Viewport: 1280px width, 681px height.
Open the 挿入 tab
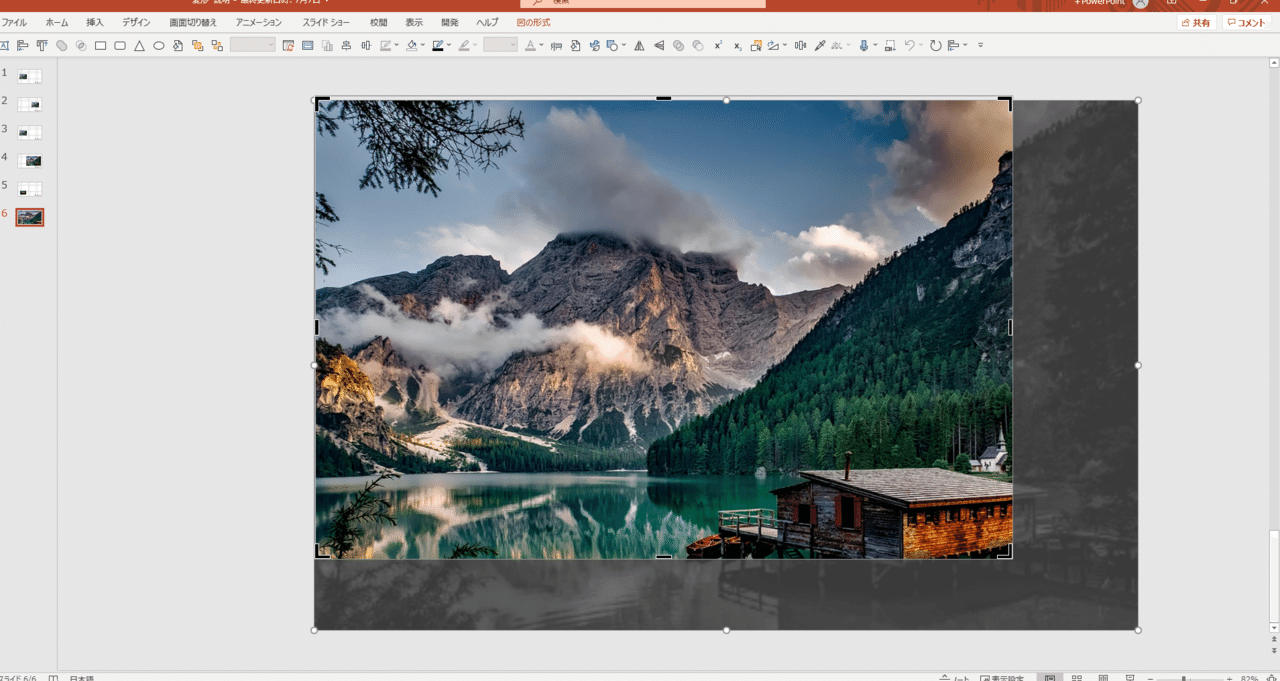pos(95,22)
